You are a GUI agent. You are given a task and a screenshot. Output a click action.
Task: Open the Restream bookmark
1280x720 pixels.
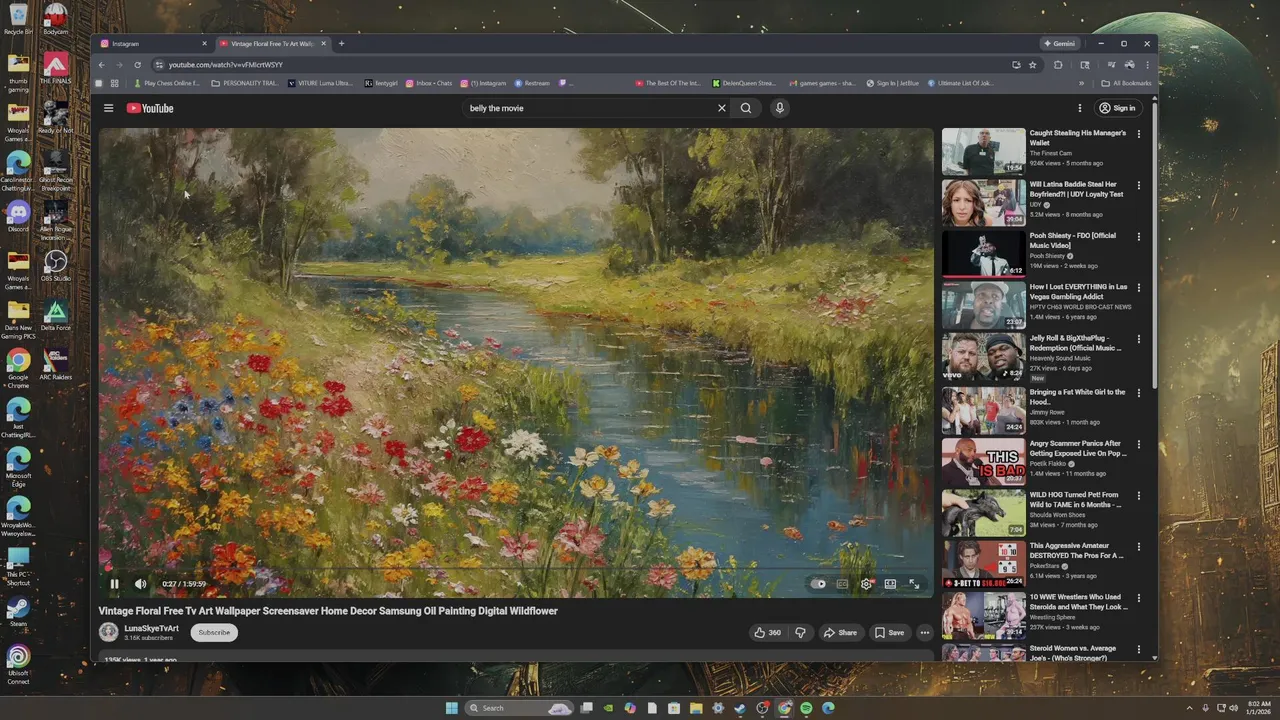532,83
